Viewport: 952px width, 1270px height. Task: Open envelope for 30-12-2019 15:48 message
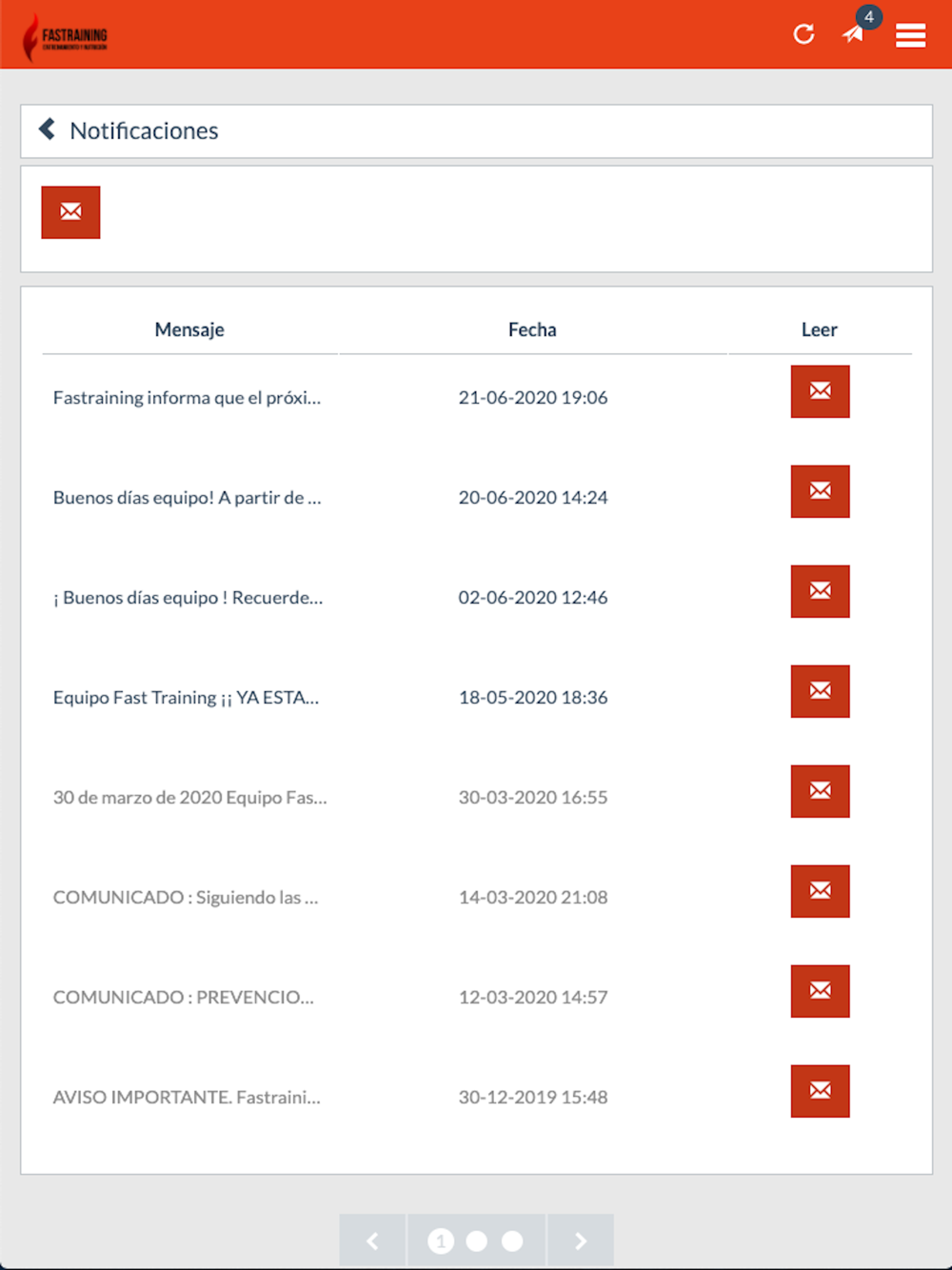820,1091
